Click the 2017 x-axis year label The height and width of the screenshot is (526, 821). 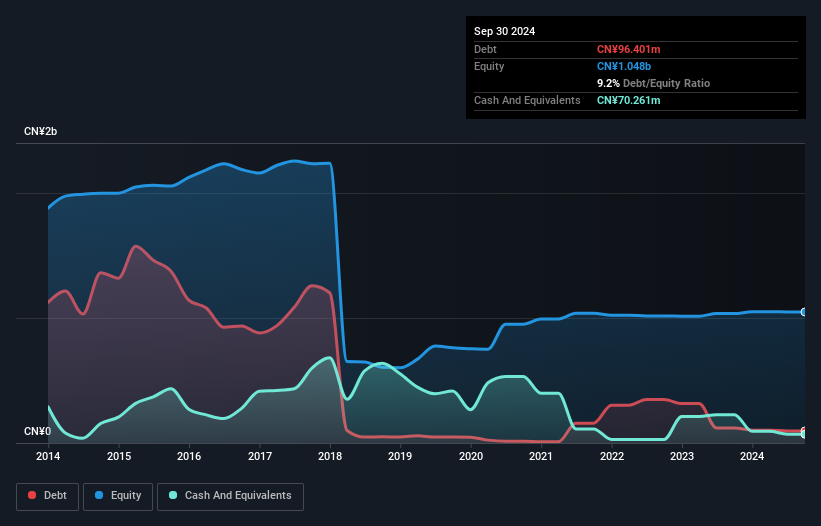click(x=260, y=456)
